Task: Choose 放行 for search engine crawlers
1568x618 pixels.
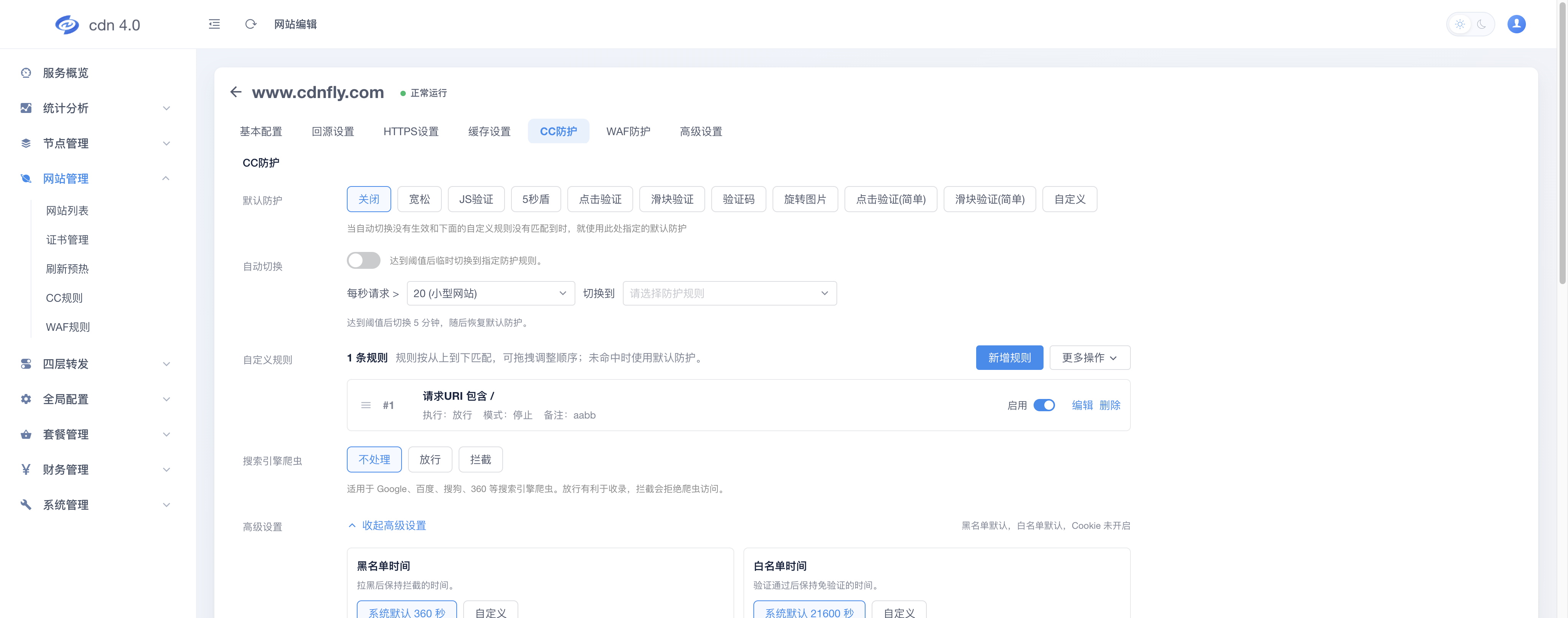Action: [430, 460]
